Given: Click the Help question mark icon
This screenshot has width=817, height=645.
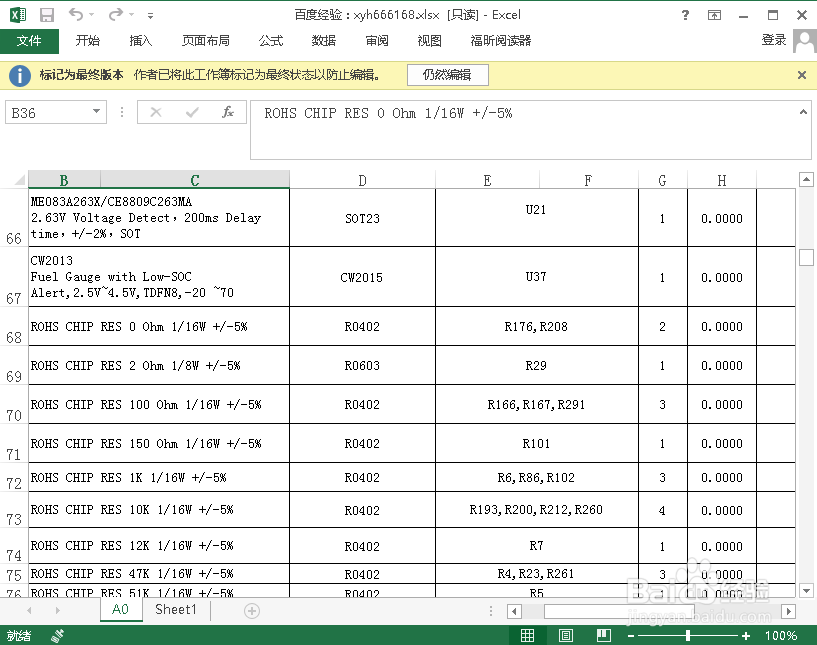Looking at the screenshot, I should (686, 15).
